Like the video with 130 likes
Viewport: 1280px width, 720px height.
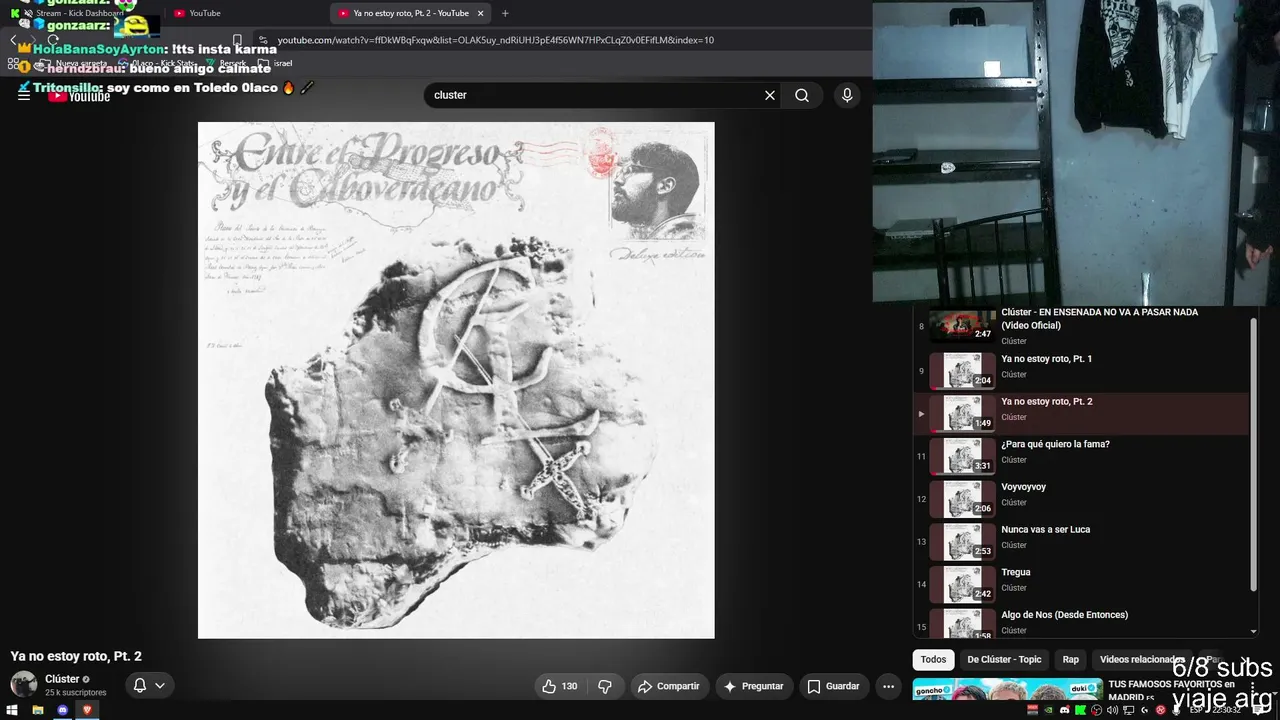[x=560, y=686]
